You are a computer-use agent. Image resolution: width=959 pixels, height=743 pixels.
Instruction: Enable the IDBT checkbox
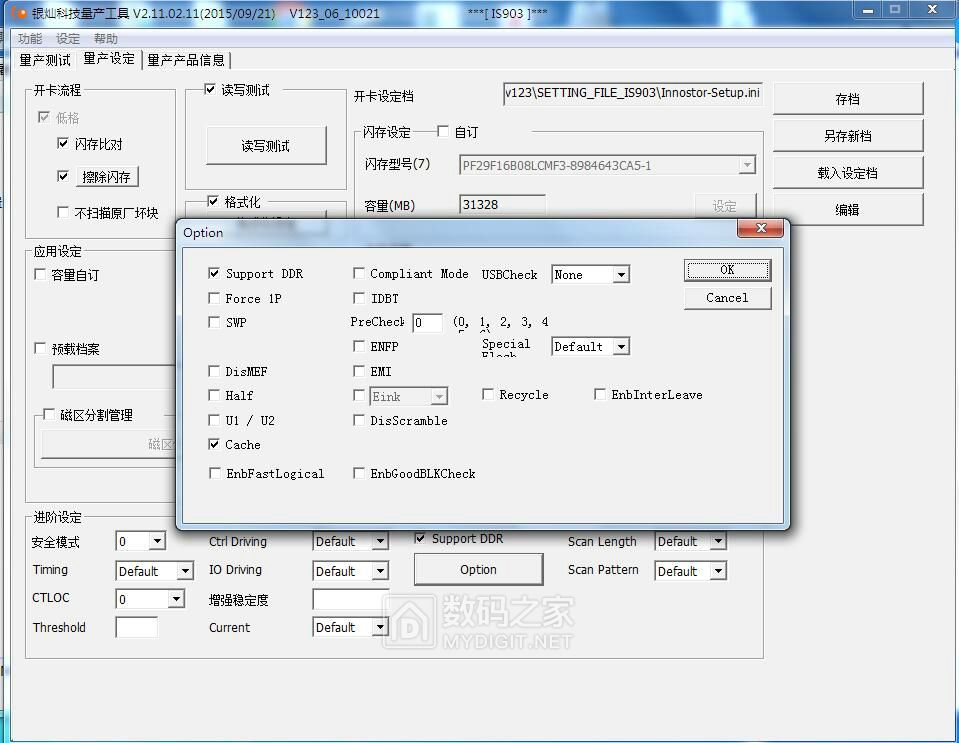pos(359,298)
